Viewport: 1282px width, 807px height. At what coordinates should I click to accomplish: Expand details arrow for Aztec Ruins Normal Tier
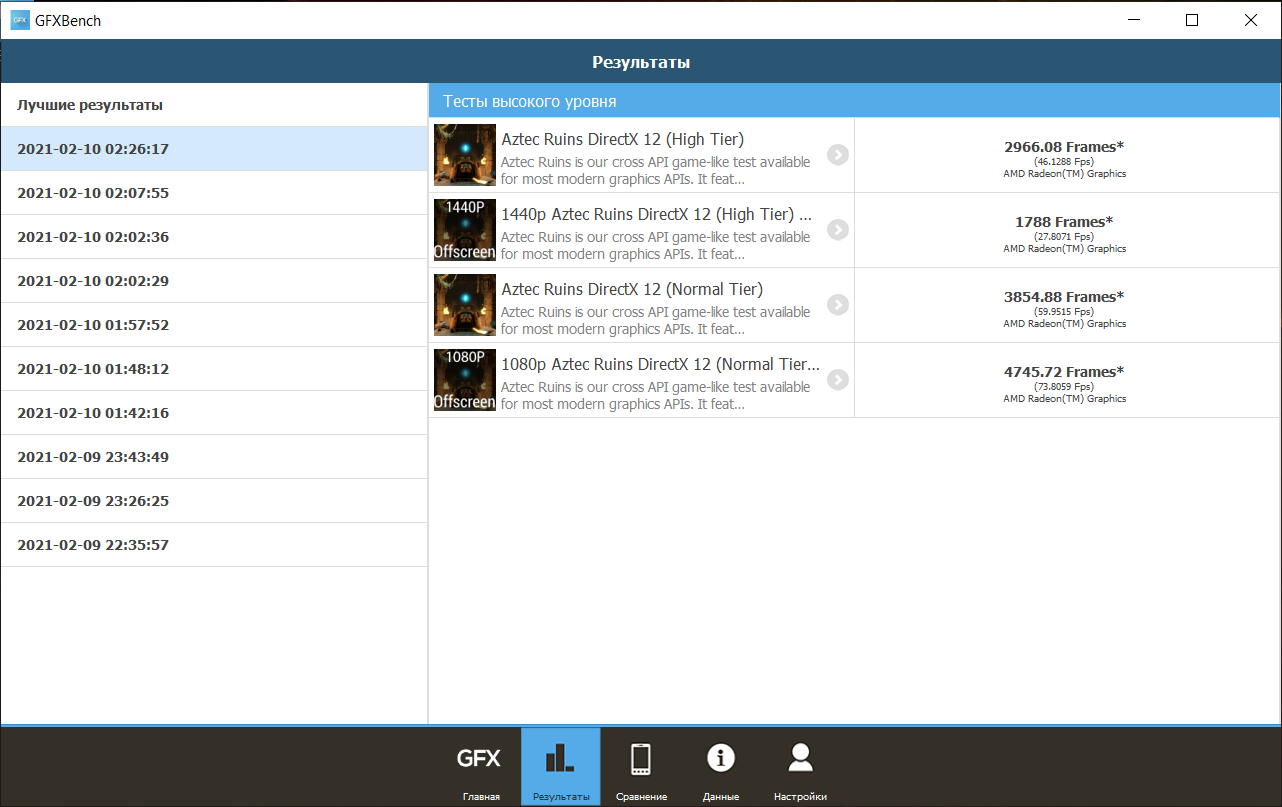[x=838, y=304]
